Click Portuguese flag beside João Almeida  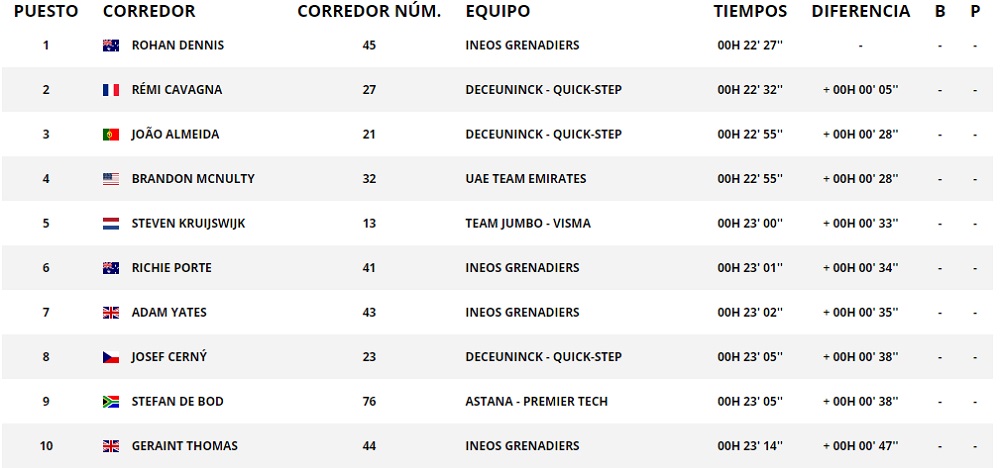pos(111,134)
